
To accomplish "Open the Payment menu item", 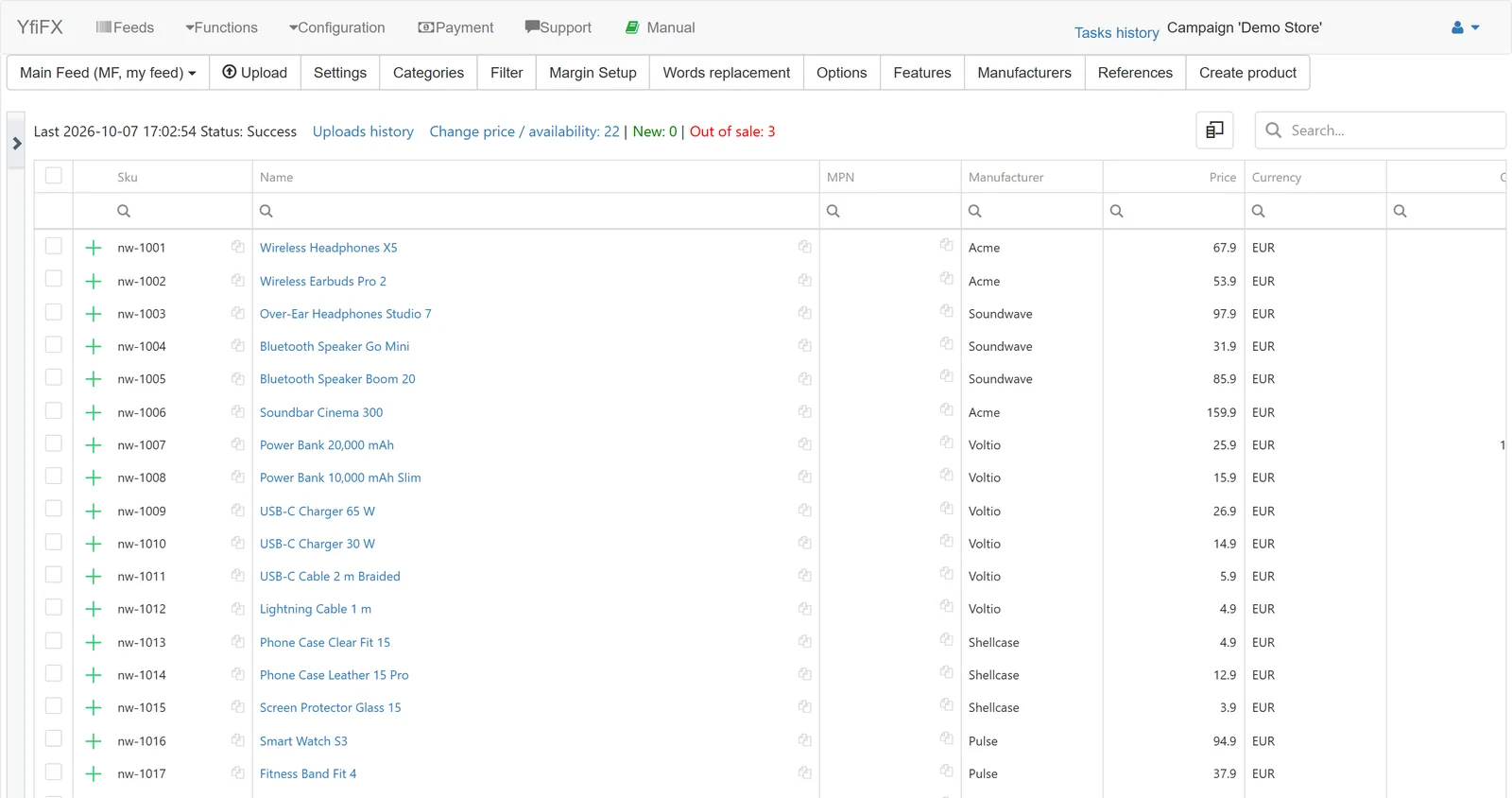I will (455, 27).
